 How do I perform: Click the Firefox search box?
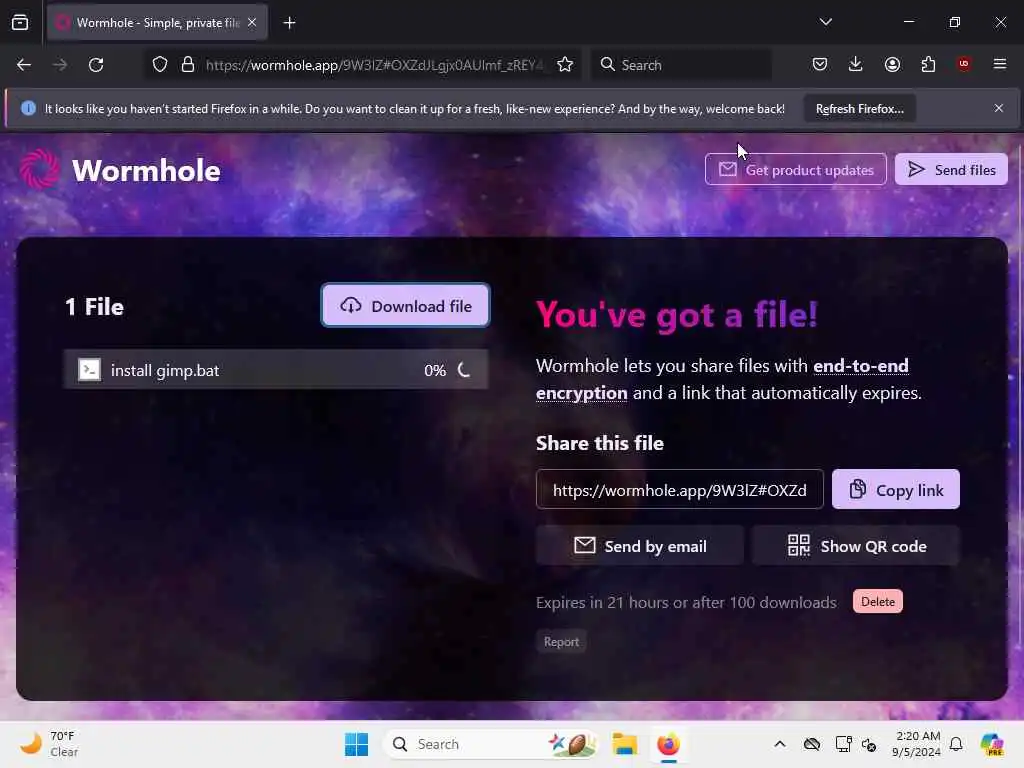pos(681,65)
